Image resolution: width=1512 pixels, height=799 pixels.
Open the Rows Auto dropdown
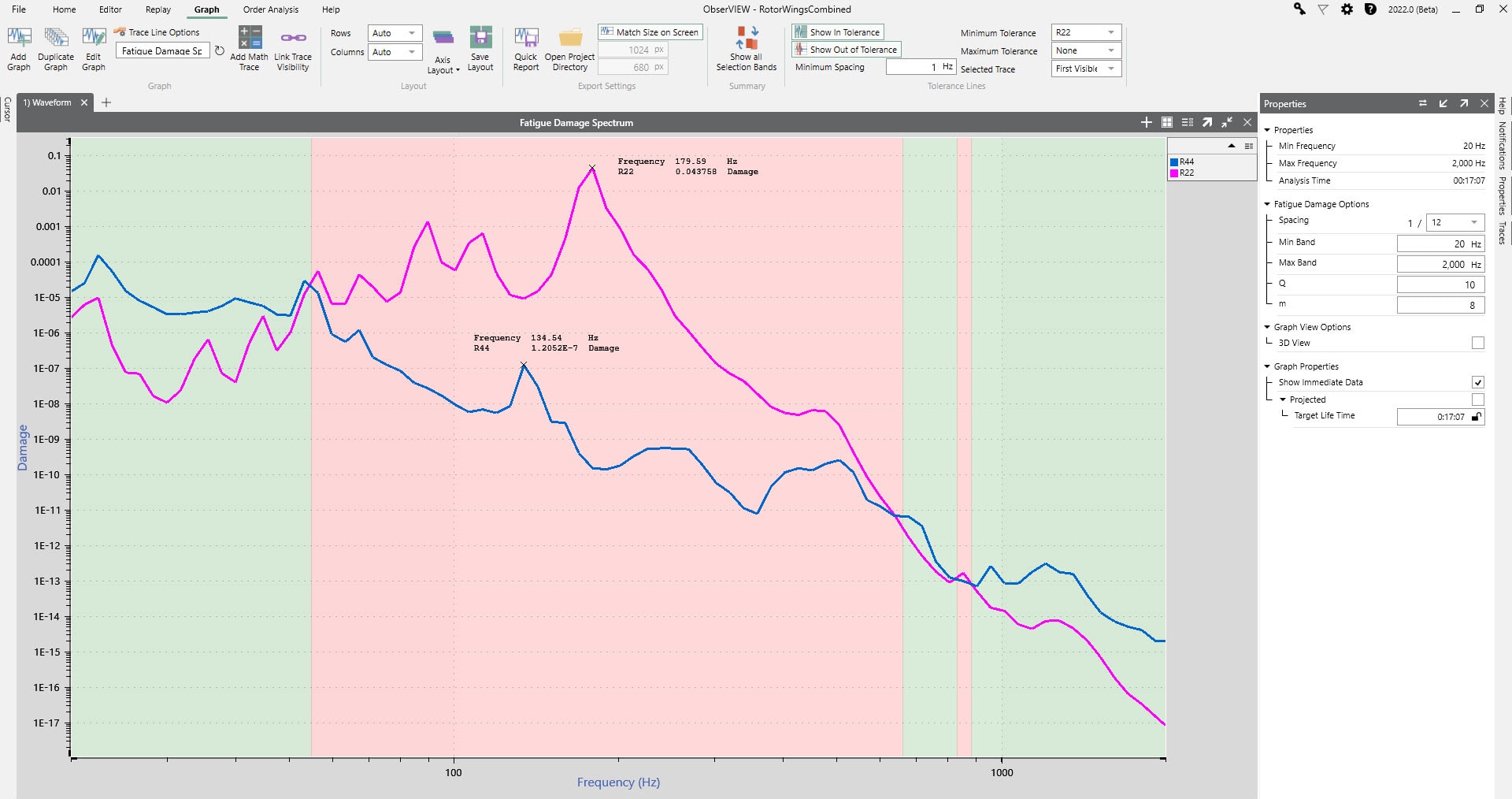click(x=395, y=33)
